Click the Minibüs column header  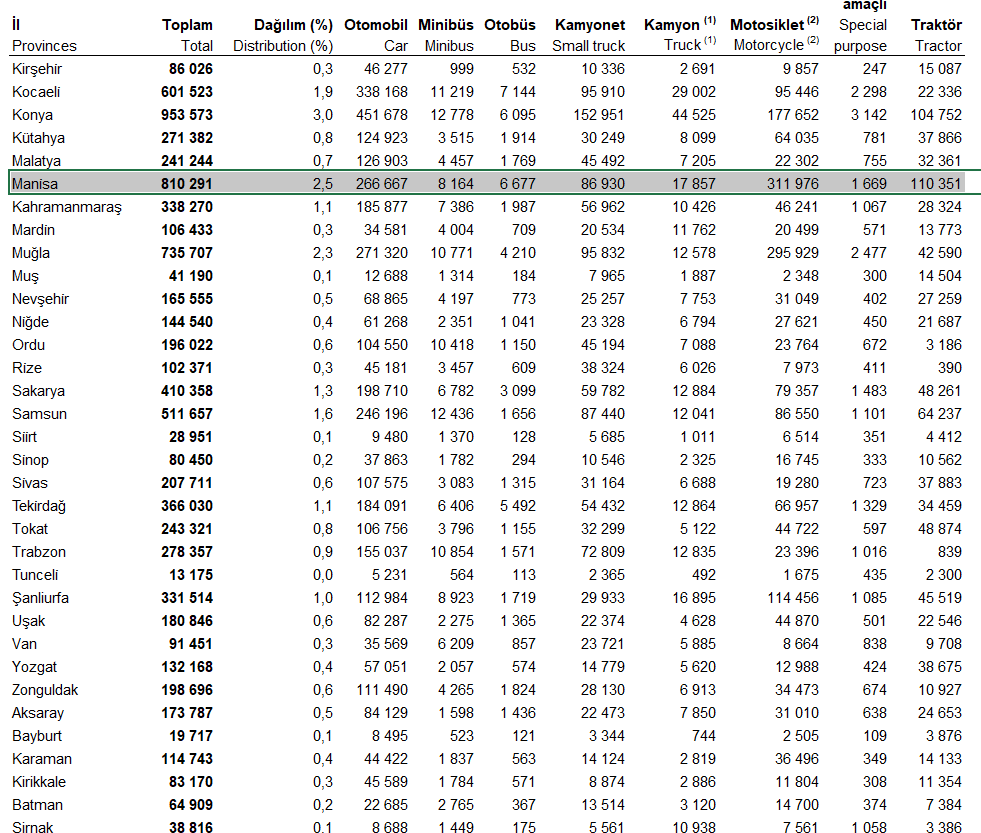[x=445, y=25]
